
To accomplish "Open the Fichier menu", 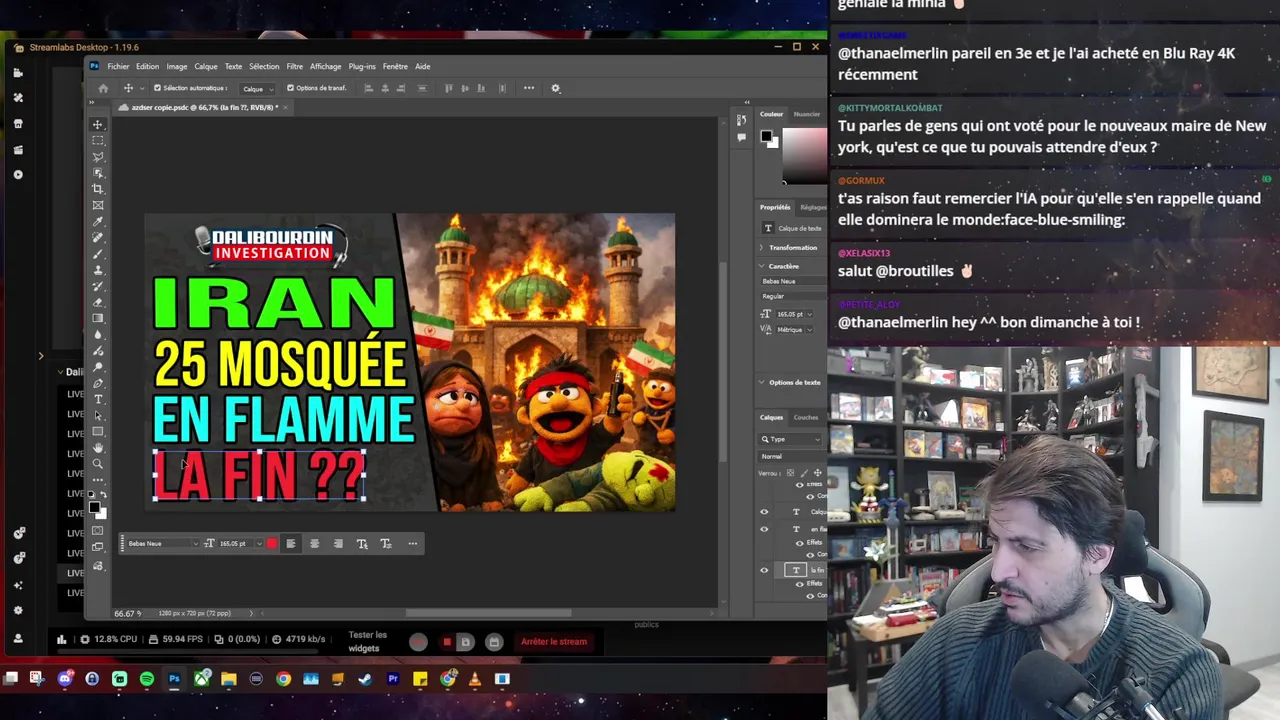I will click(118, 66).
